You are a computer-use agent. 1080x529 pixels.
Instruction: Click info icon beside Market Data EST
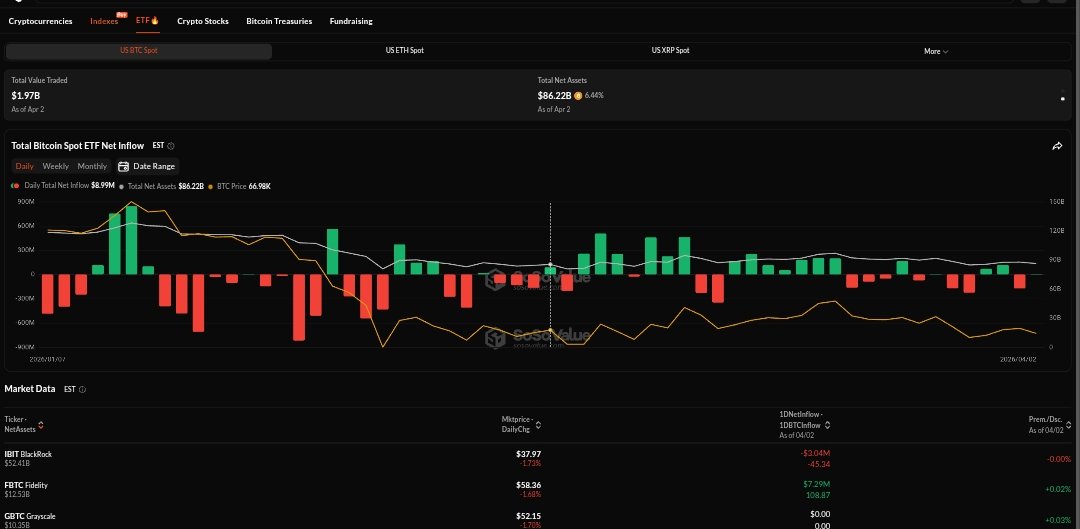click(82, 389)
